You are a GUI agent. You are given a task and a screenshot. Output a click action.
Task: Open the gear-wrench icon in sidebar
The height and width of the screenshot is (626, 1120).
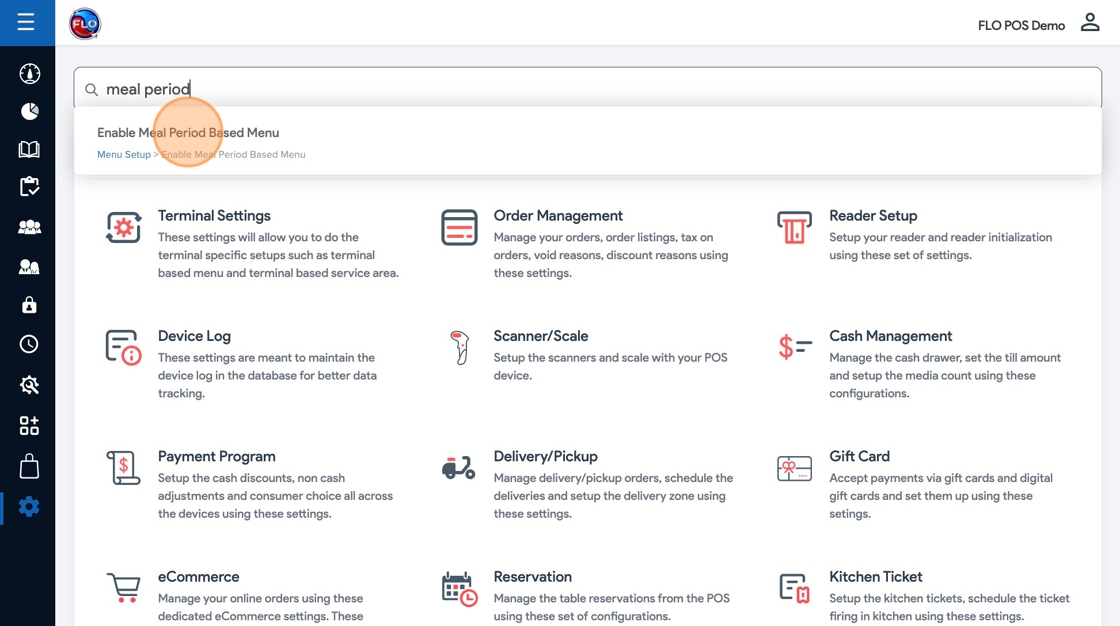(x=29, y=385)
